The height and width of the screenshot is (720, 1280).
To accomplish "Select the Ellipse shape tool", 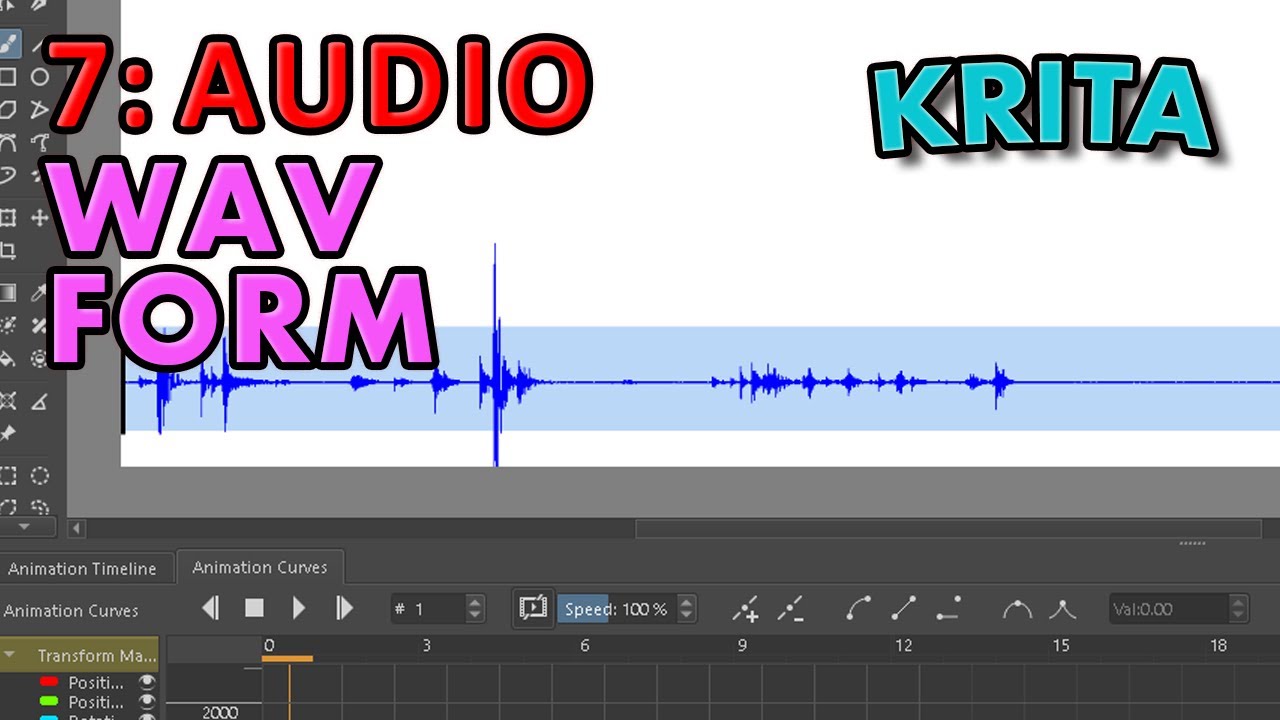I will click(40, 77).
